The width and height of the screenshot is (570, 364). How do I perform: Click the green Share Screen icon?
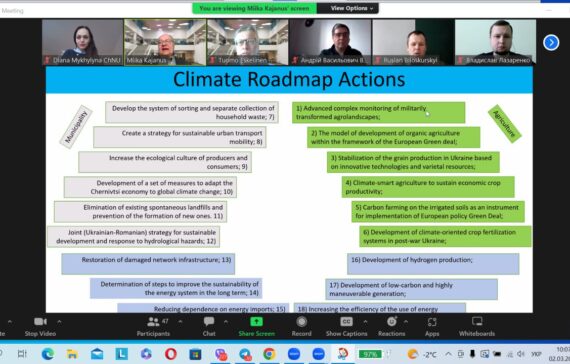click(x=256, y=321)
